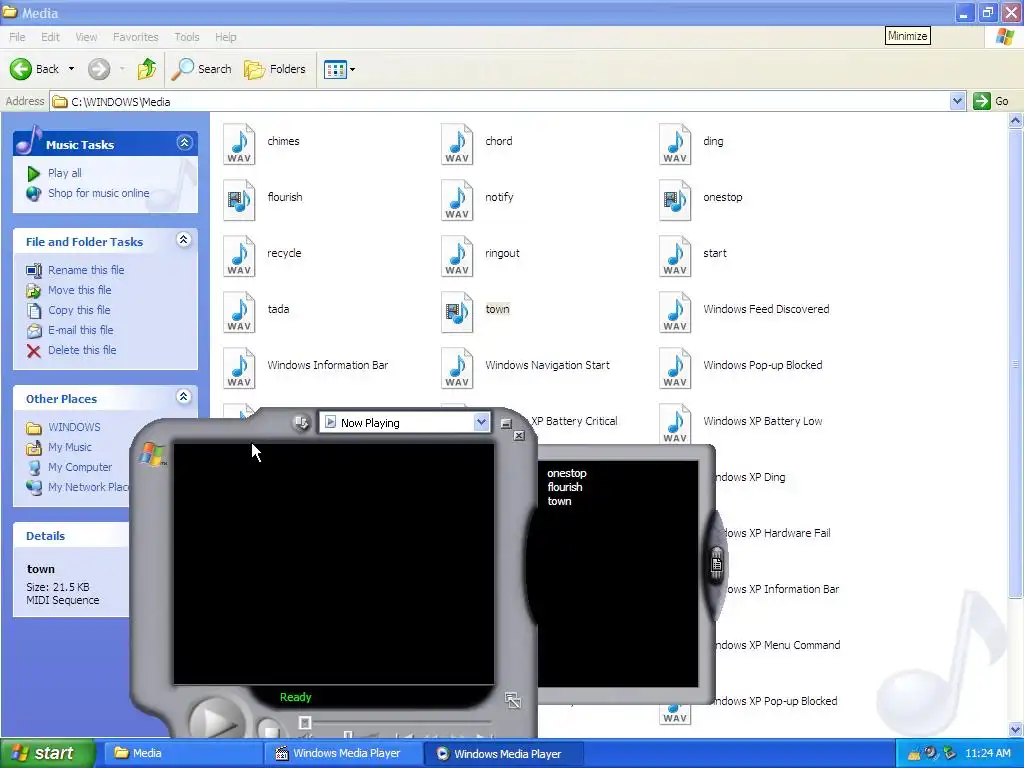Select the Windows Feed Discovered file icon
Image resolution: width=1024 pixels, height=768 pixels.
pyautogui.click(x=675, y=312)
